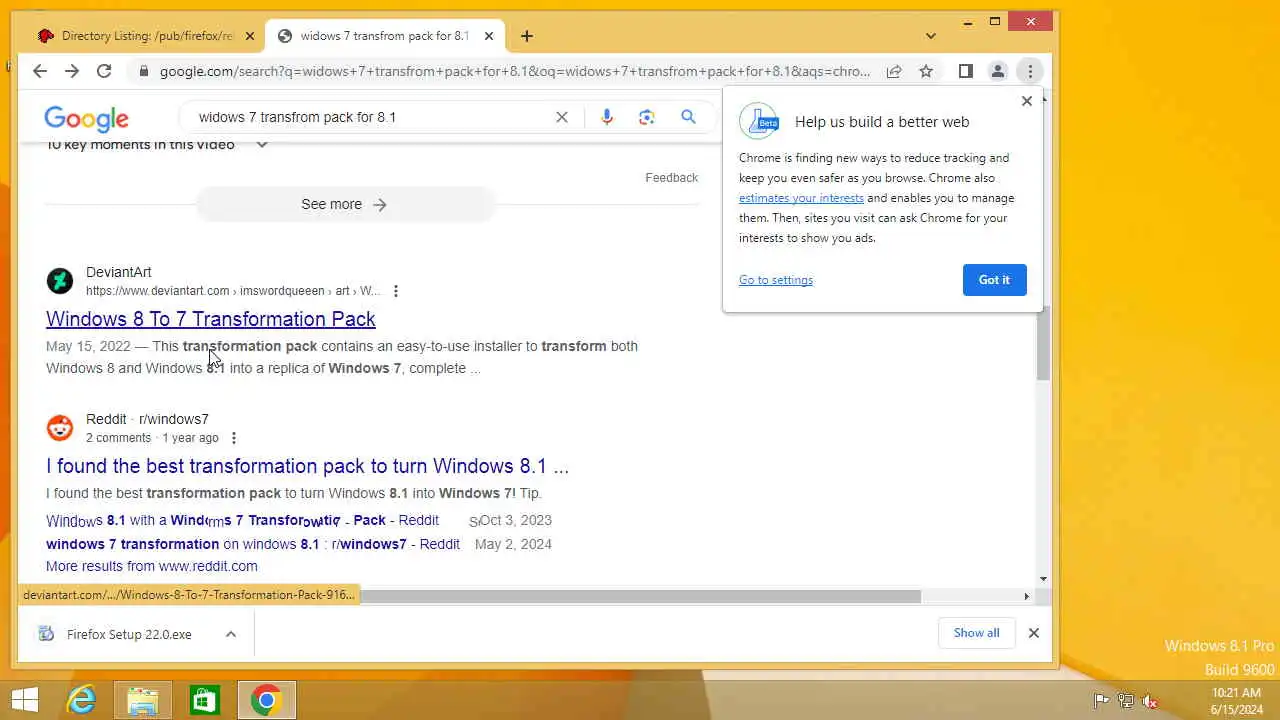Bookmark this page with the star icon

point(926,71)
